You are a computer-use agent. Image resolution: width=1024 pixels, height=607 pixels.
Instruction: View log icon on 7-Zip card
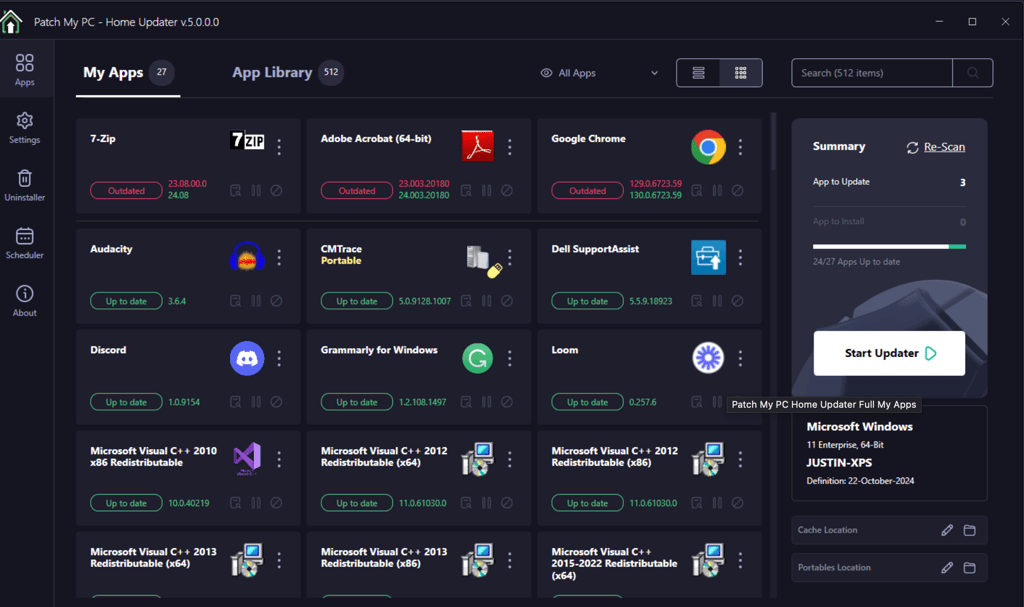coord(236,190)
